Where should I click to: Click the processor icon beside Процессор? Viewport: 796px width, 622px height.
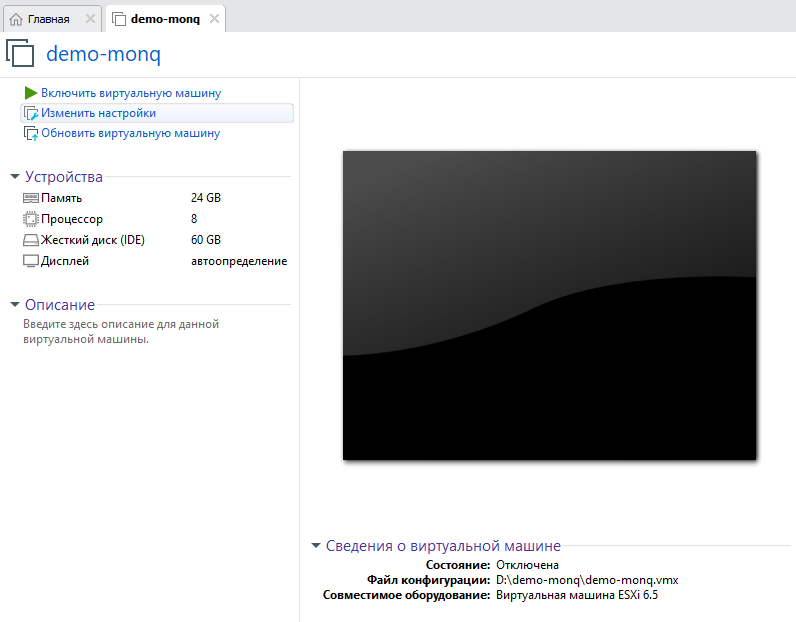(x=30, y=219)
